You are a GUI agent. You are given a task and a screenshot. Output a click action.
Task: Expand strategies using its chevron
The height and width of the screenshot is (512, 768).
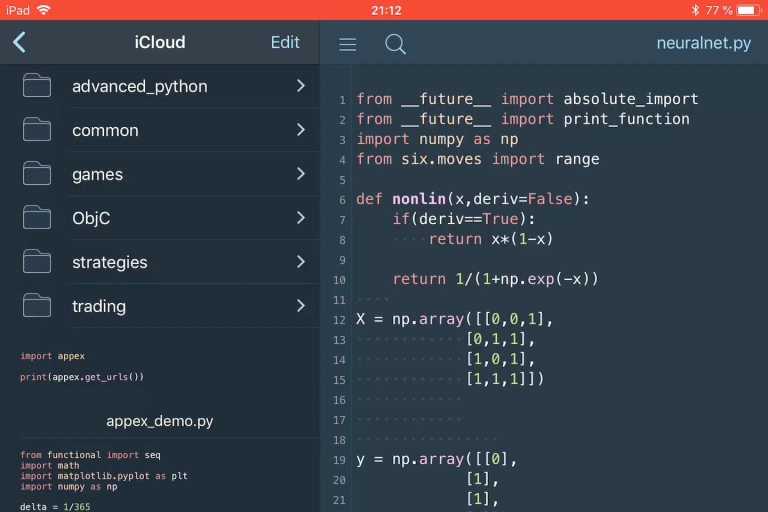301,262
